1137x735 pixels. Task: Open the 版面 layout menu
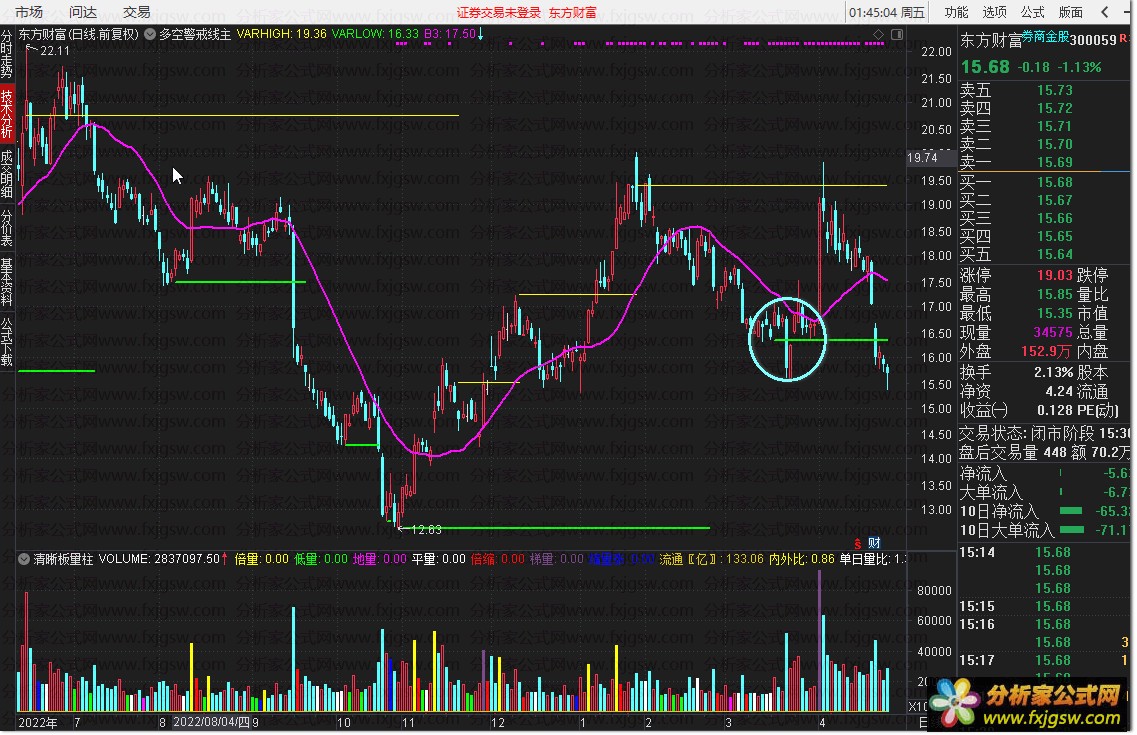pyautogui.click(x=1070, y=12)
